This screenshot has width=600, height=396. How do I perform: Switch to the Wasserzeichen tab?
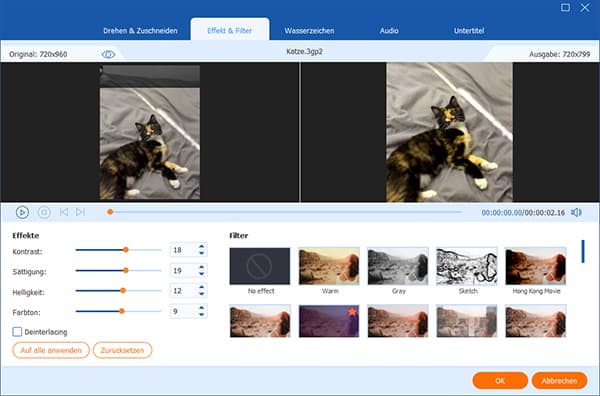pos(309,31)
